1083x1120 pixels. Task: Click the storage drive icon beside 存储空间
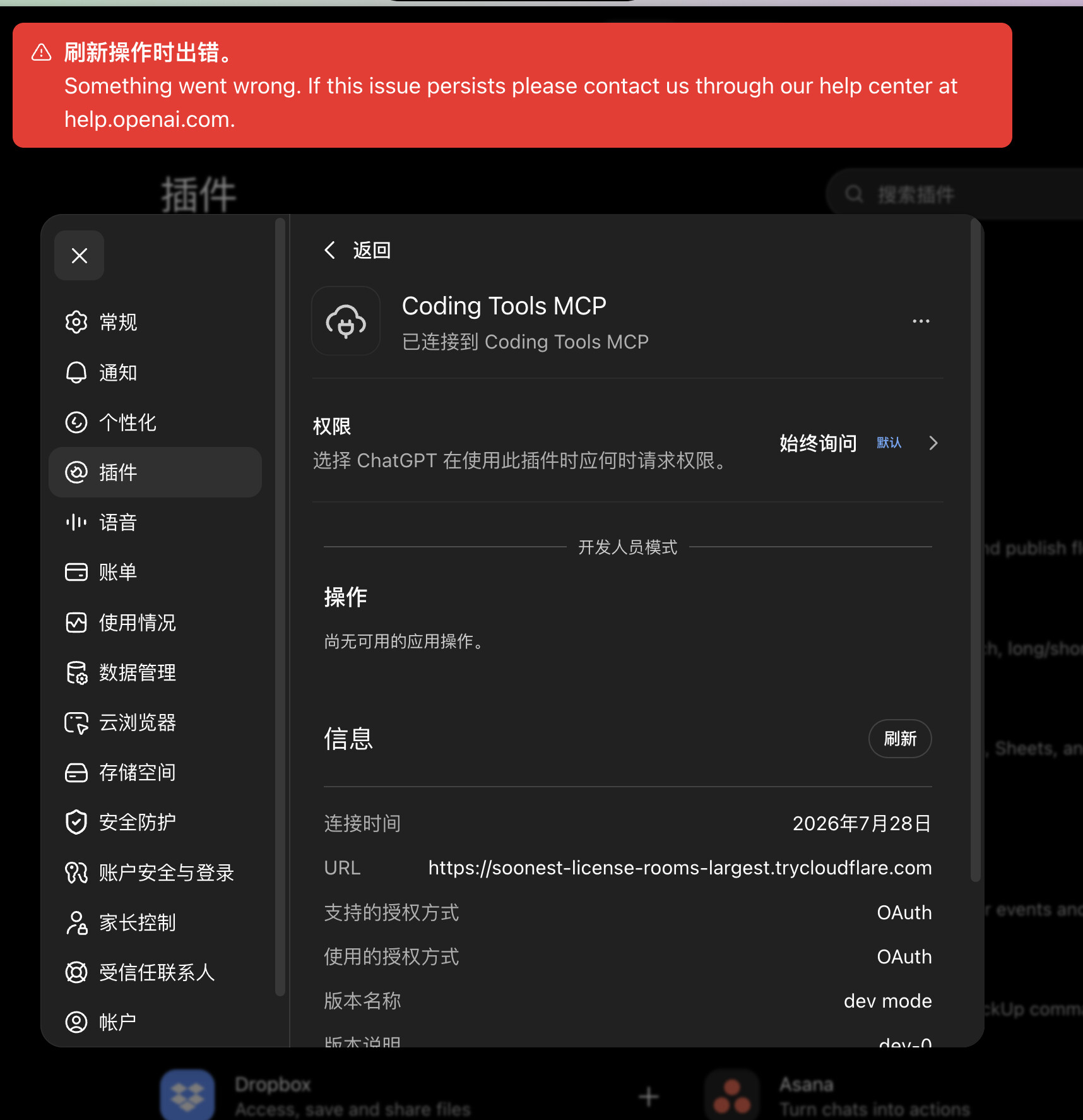coord(76,772)
